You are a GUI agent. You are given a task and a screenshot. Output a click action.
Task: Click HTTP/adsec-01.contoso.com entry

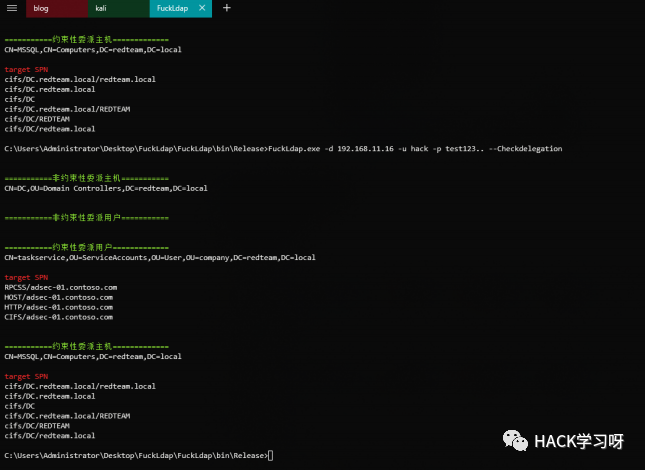tap(58, 307)
